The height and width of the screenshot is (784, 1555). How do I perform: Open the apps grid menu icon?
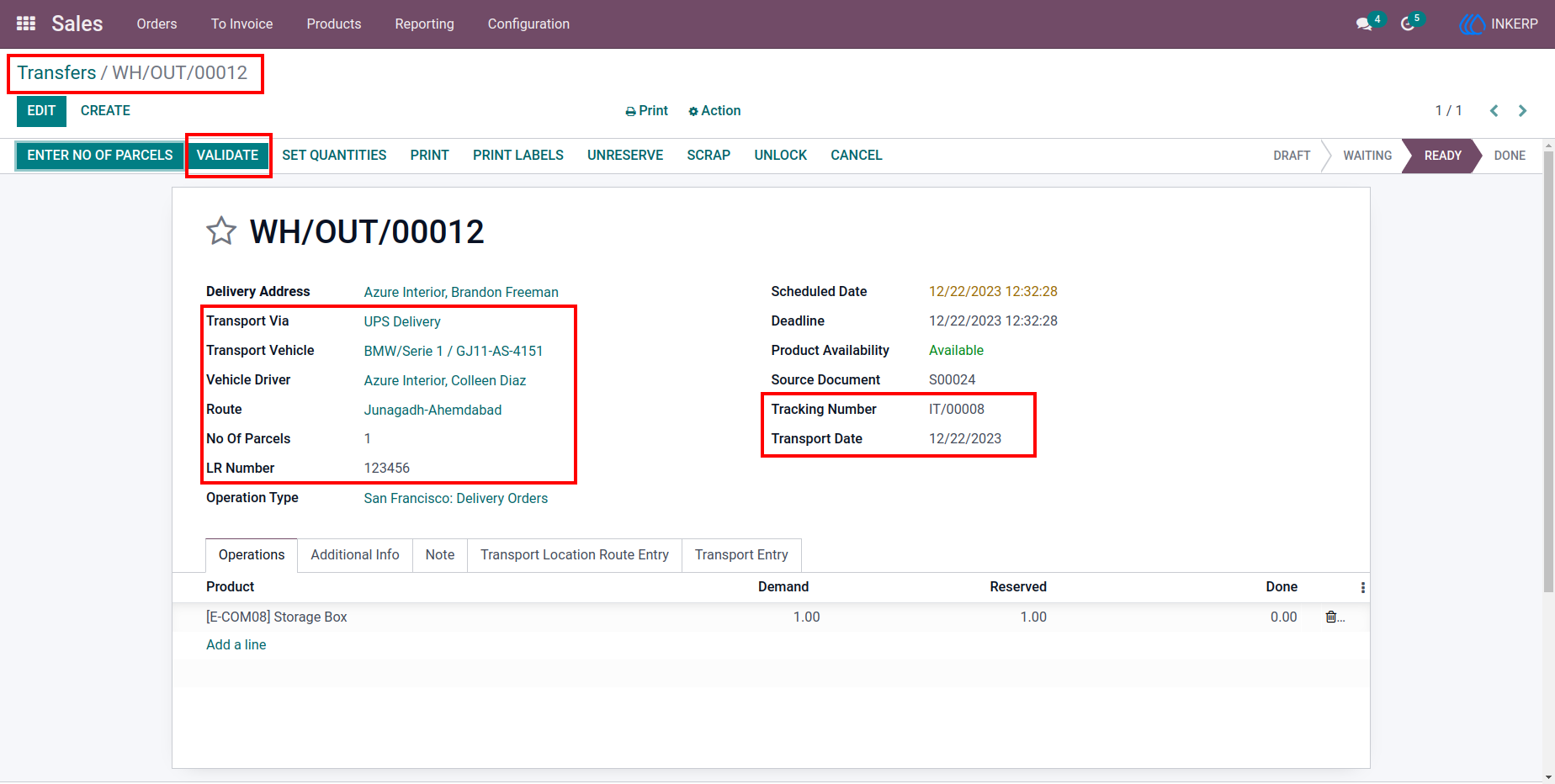click(26, 24)
